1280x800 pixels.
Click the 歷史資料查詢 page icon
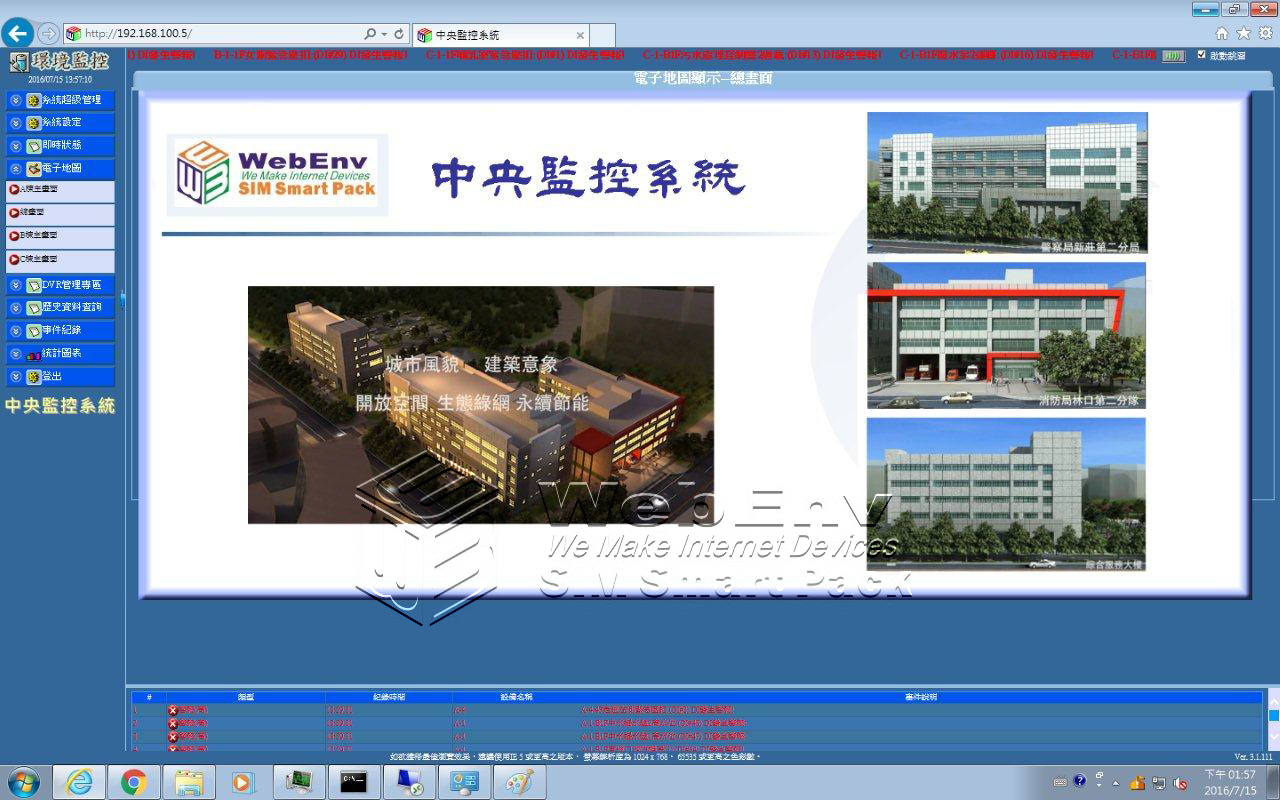click(x=33, y=308)
